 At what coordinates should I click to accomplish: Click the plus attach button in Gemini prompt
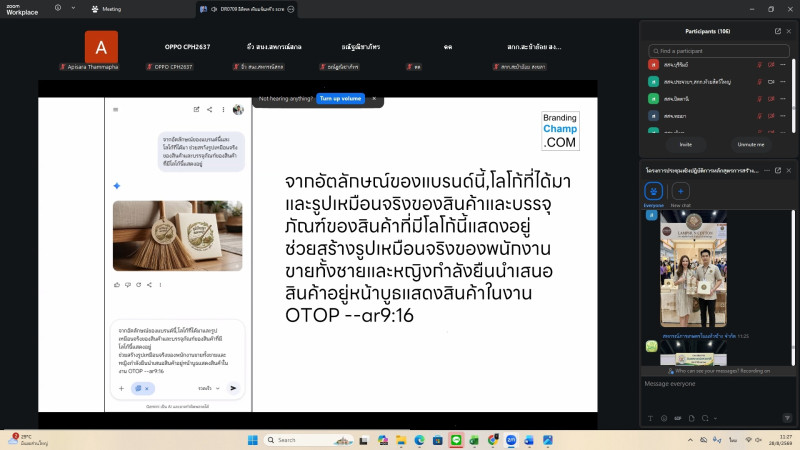click(121, 388)
